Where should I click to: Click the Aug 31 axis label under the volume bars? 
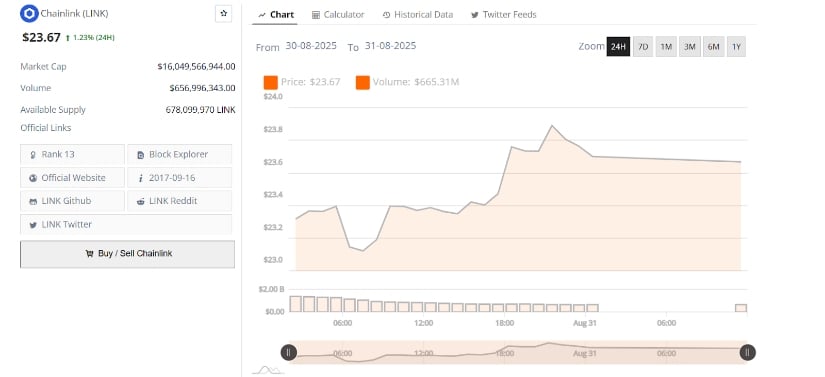585,323
